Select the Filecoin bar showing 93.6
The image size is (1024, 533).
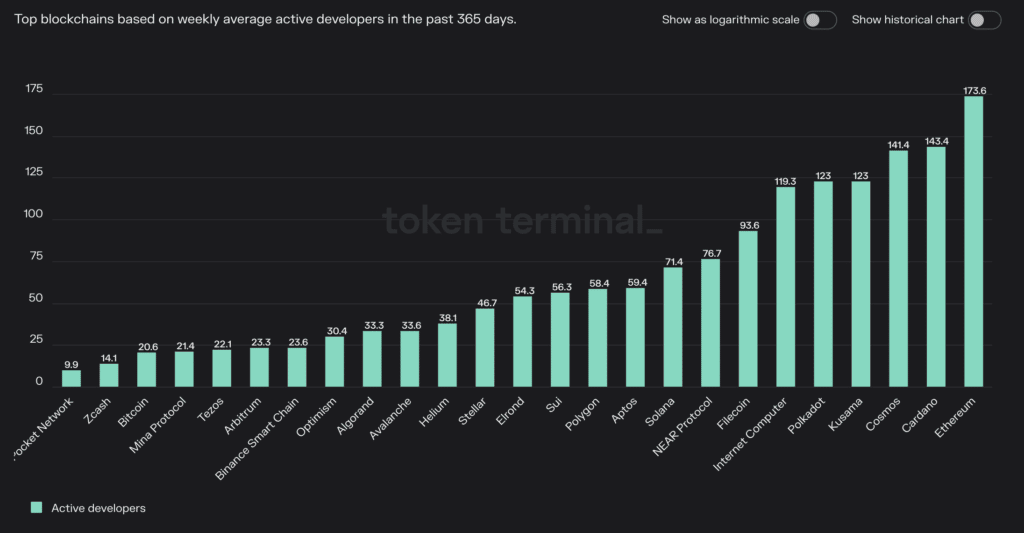[x=748, y=309]
